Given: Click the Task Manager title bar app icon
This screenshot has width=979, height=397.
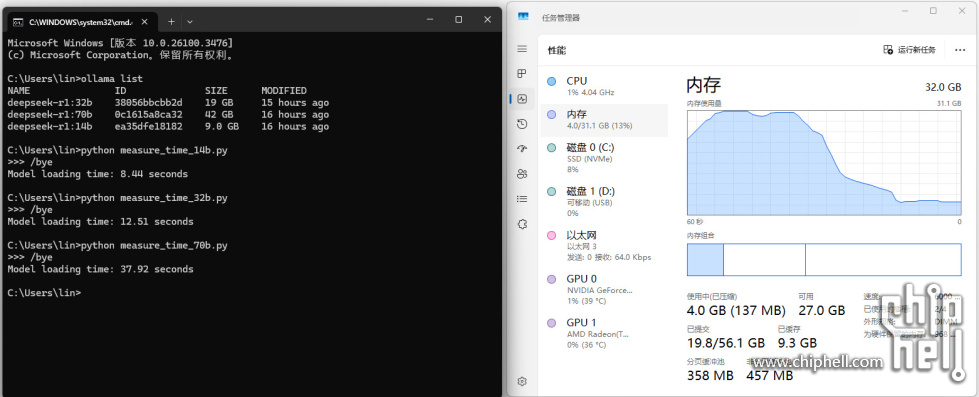Looking at the screenshot, I should [523, 17].
